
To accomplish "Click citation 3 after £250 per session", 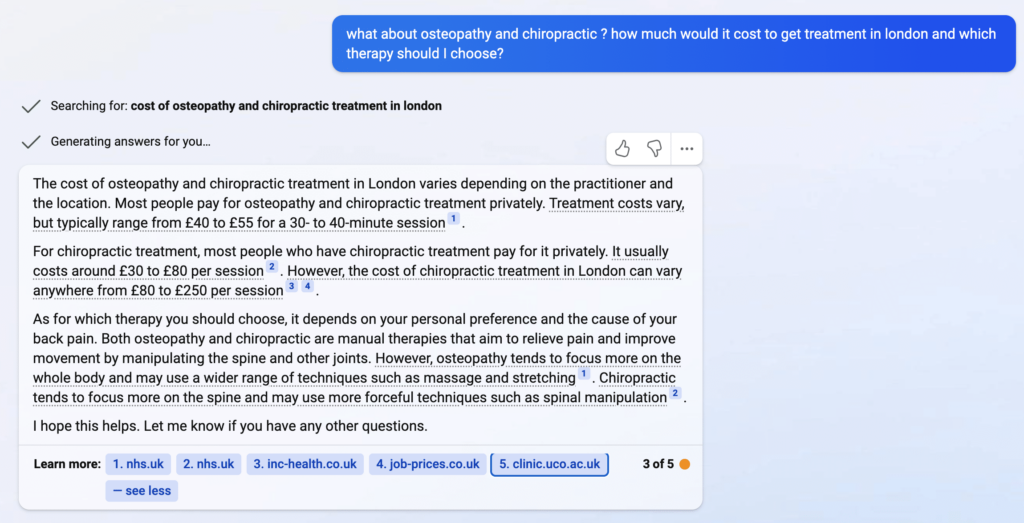I will (x=291, y=286).
